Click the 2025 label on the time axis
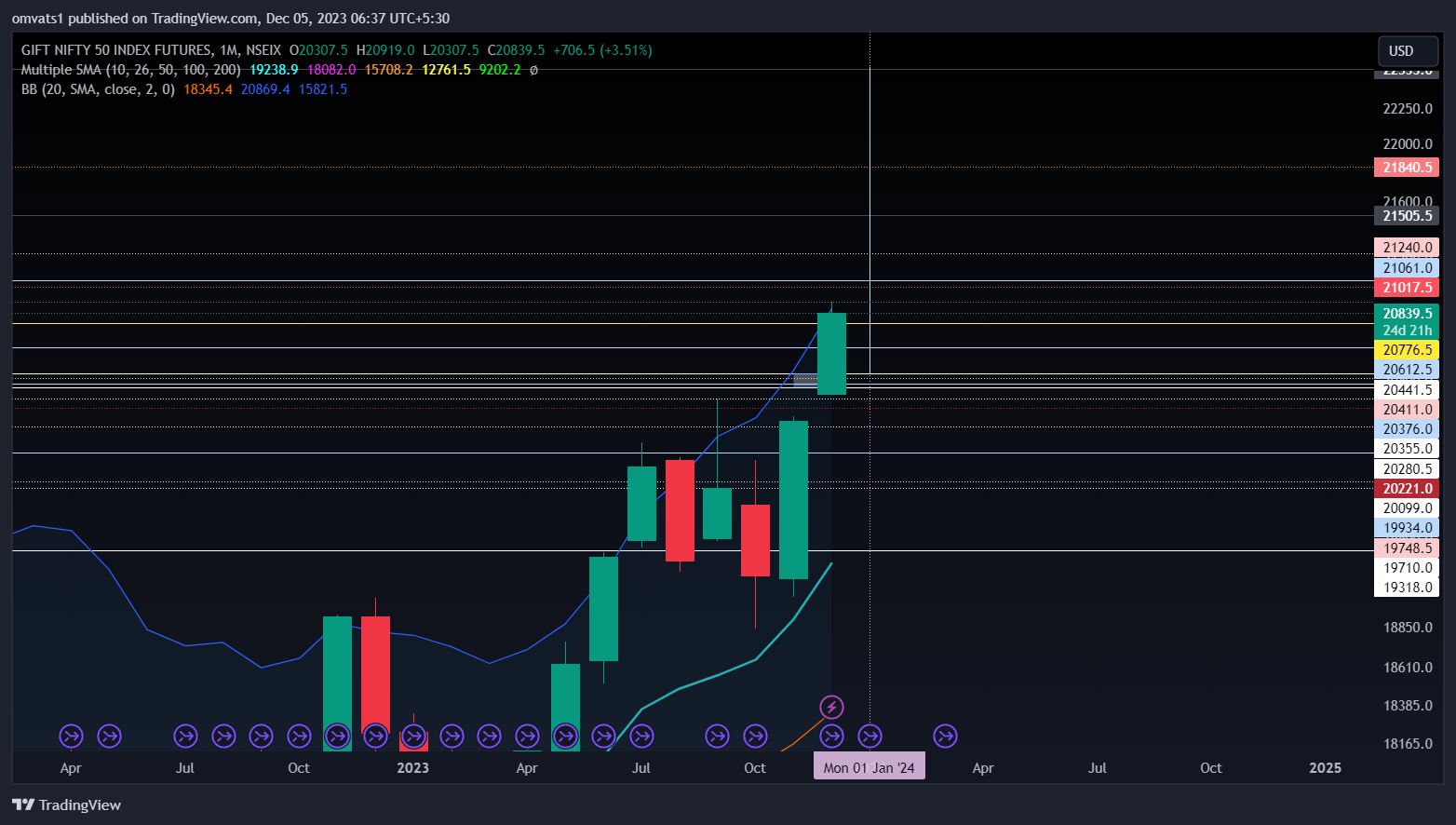 point(1326,768)
